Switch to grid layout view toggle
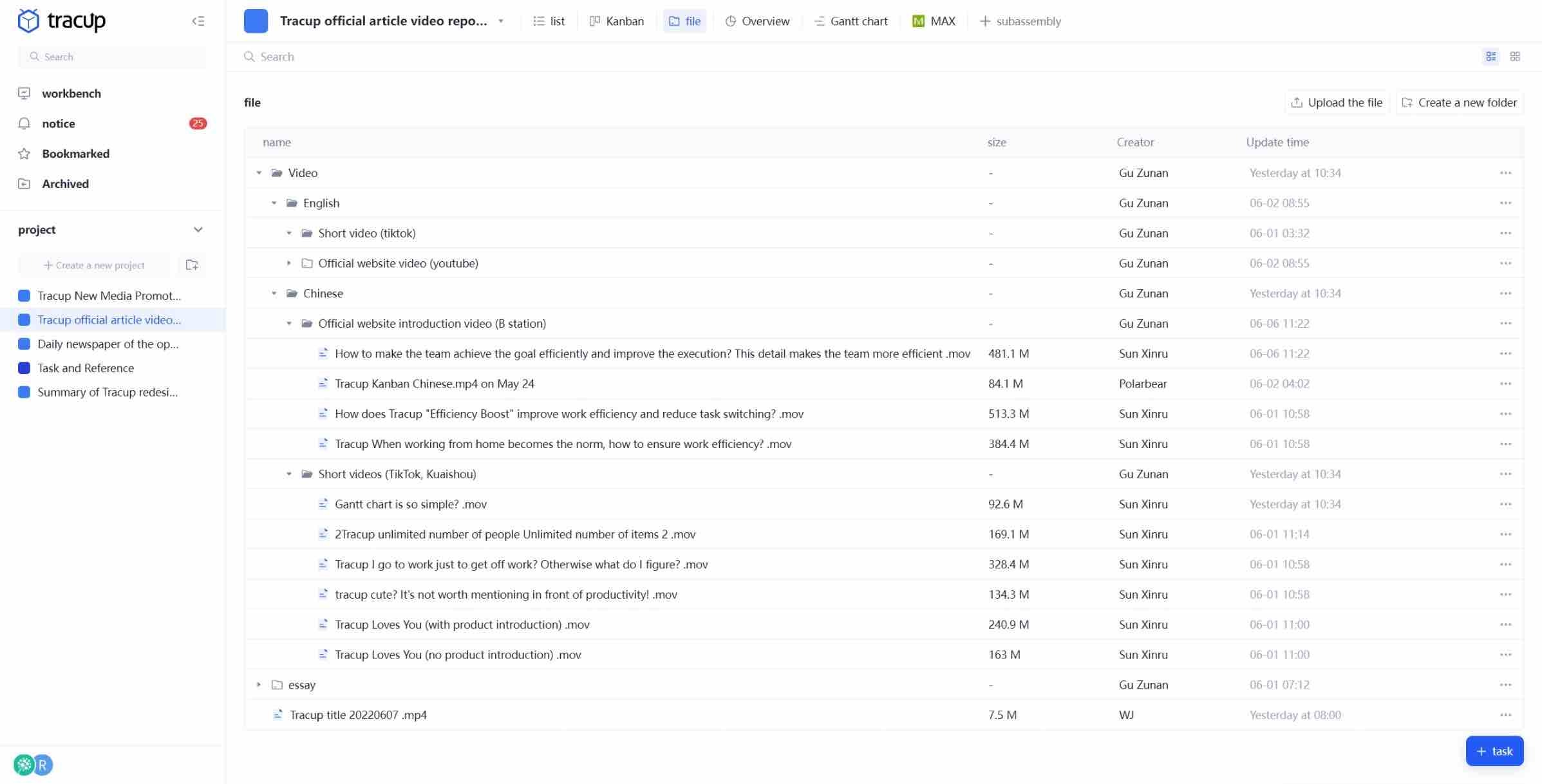 pos(1514,57)
